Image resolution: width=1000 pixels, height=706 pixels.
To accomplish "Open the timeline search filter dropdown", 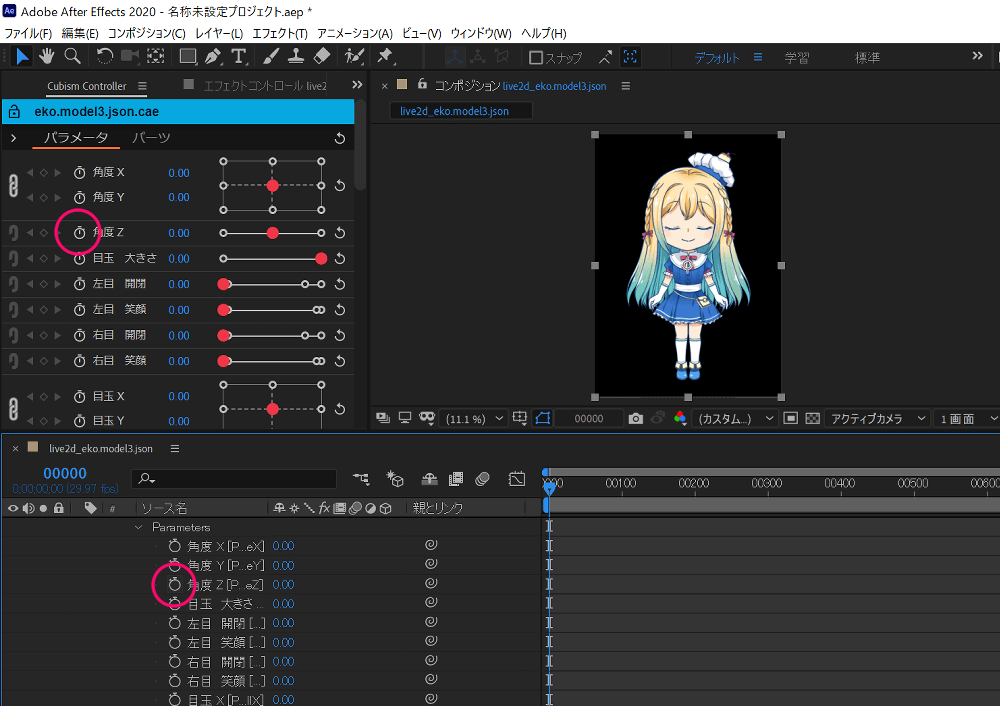I will coord(147,478).
